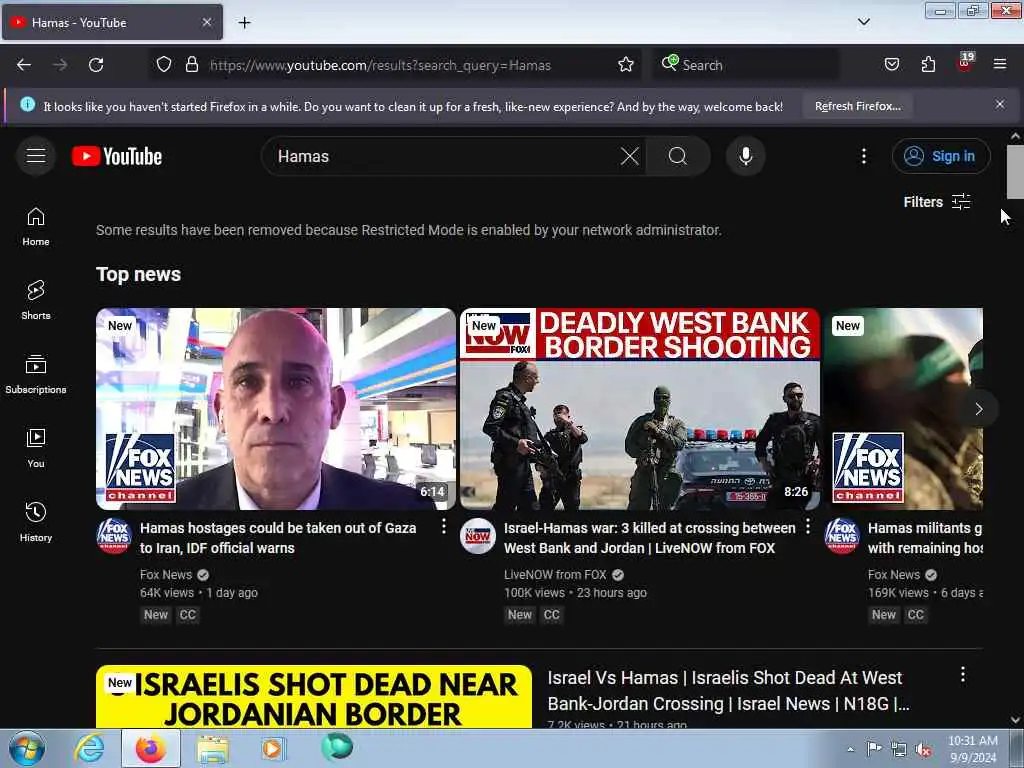This screenshot has width=1024, height=768.
Task: Click the YouTube logo
Action: pyautogui.click(x=117, y=156)
